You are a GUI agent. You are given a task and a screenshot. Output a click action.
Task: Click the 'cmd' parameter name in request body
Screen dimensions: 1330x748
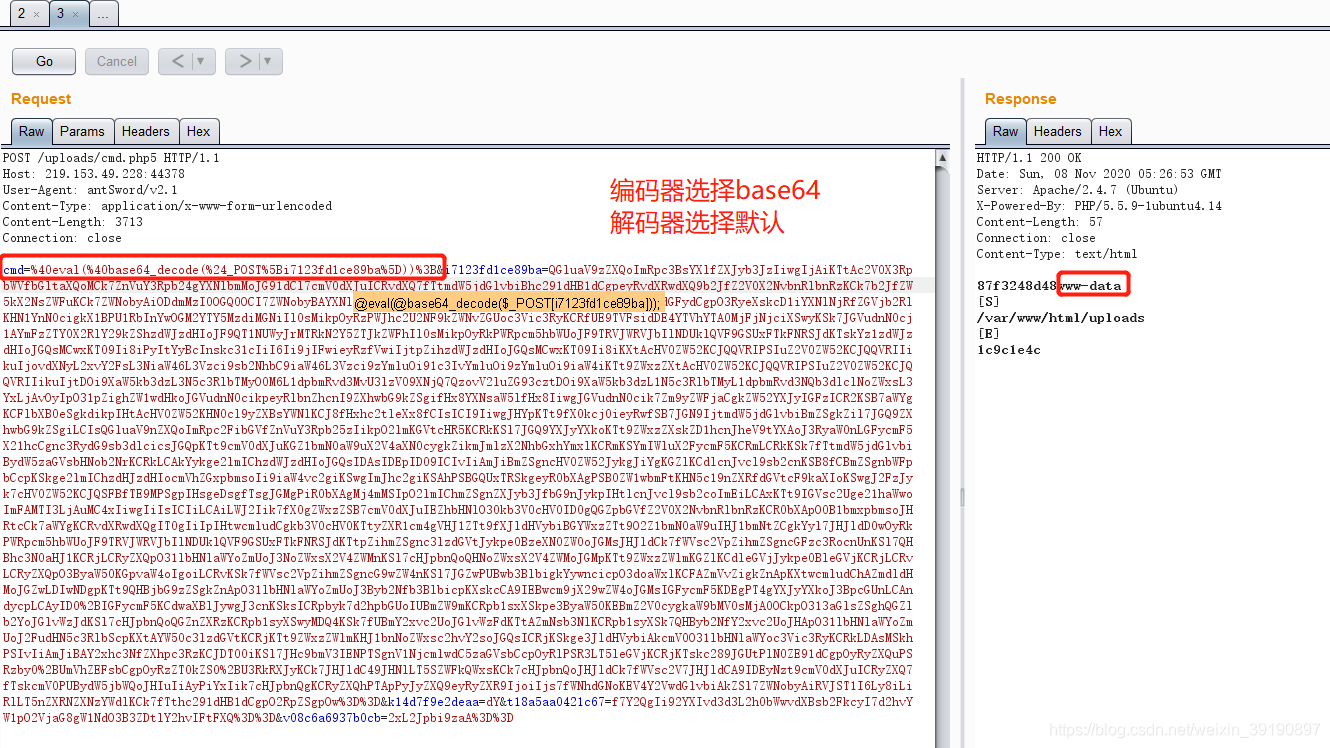[x=14, y=270]
